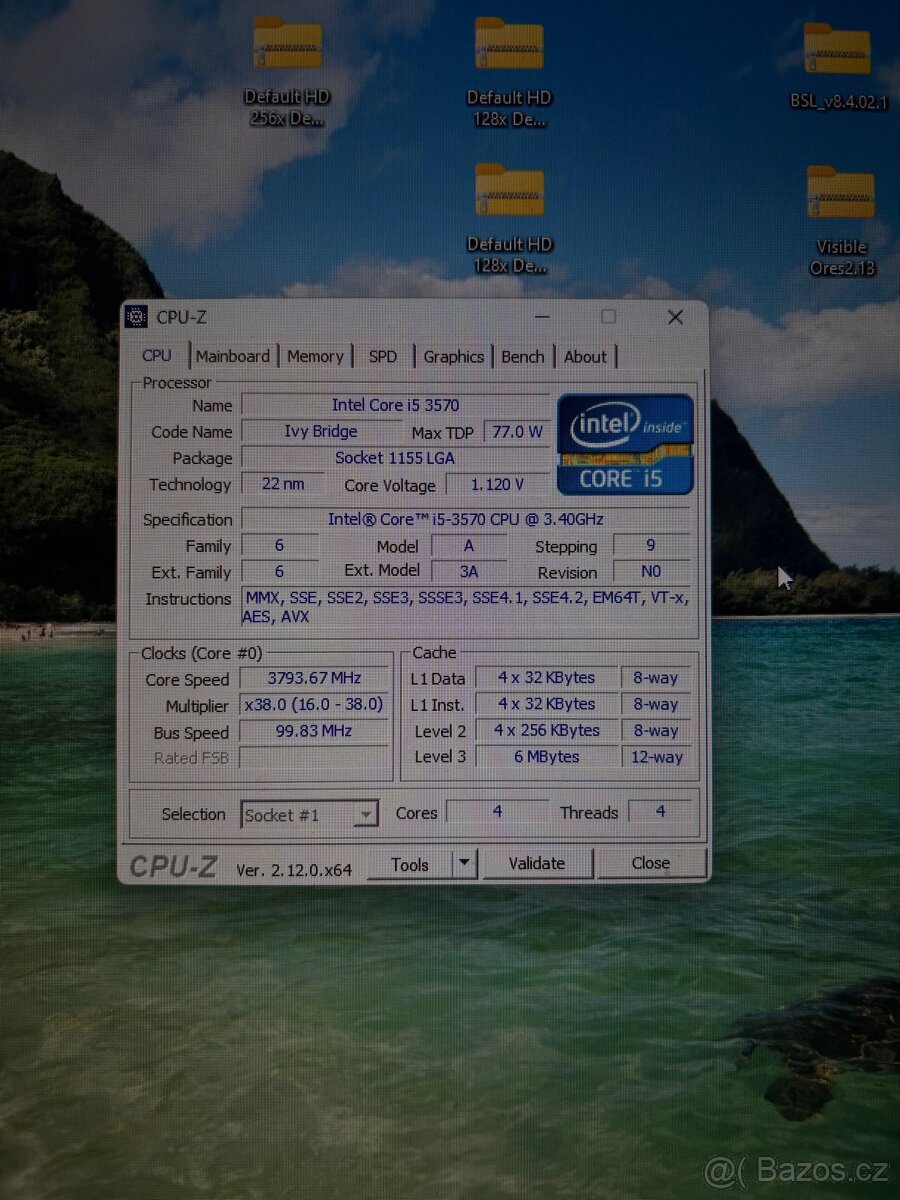Image resolution: width=900 pixels, height=1200 pixels.
Task: Click the Intel Core i5 logo badge
Action: [x=625, y=444]
